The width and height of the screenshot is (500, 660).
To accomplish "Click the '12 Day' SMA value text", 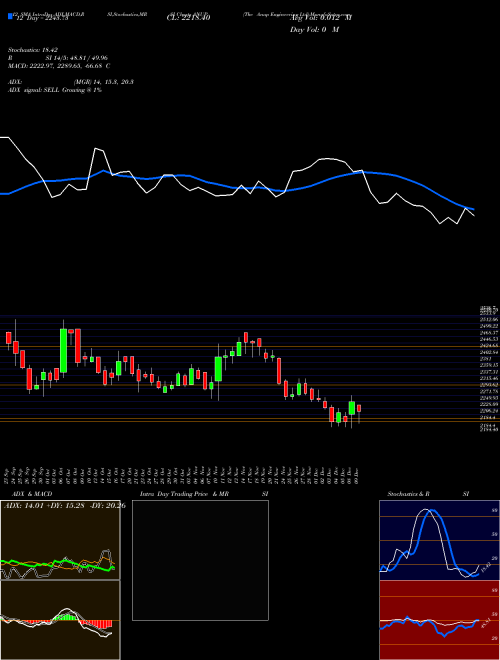I will click(x=41, y=18).
